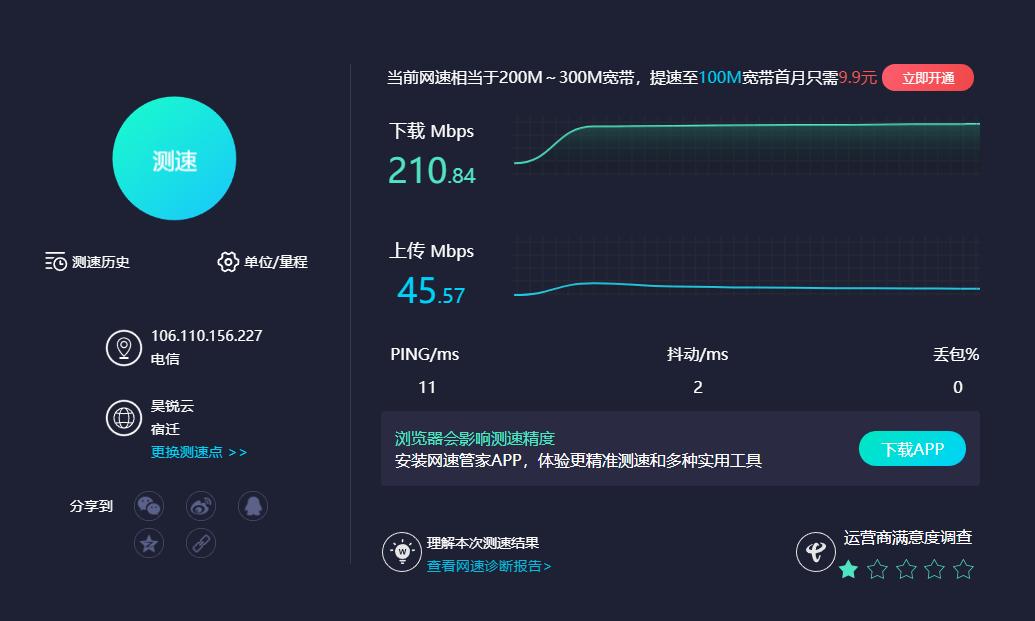Viewport: 1035px width, 621px height.
Task: Share to Qzone using the star icon
Action: pyautogui.click(x=148, y=543)
